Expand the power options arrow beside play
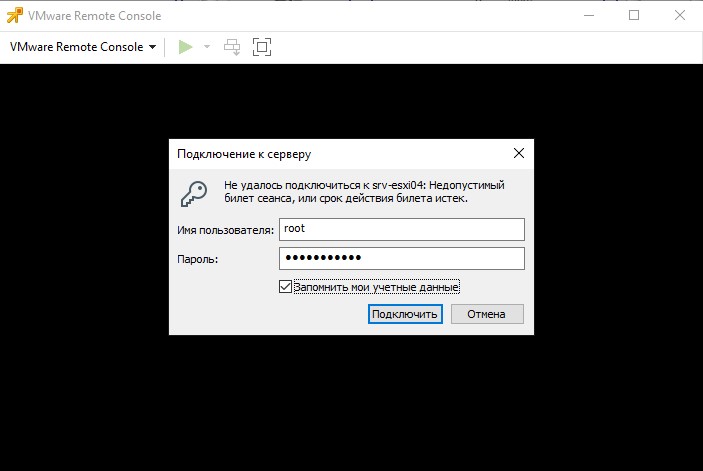This screenshot has width=703, height=471. coord(207,47)
